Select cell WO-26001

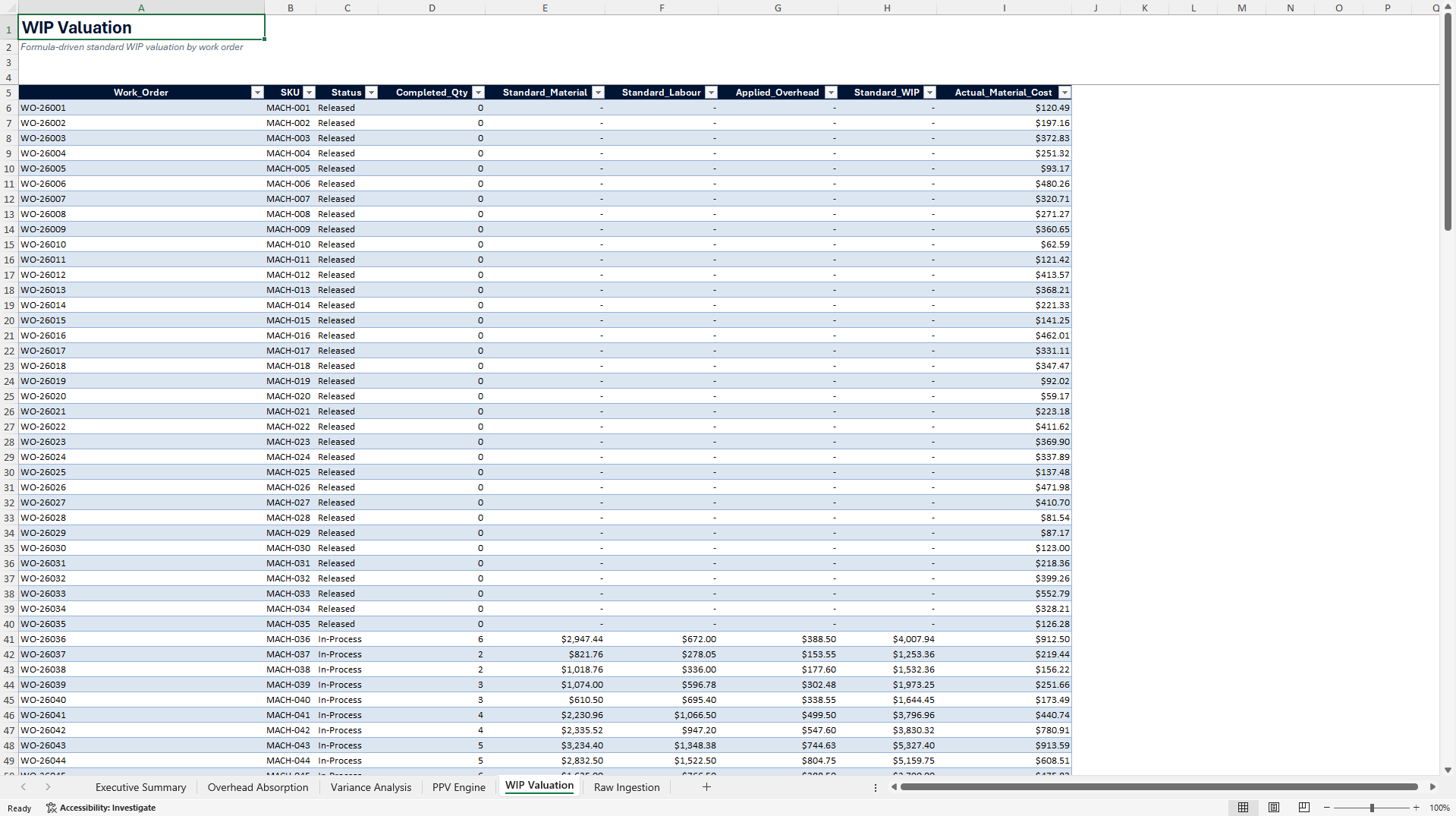point(141,108)
